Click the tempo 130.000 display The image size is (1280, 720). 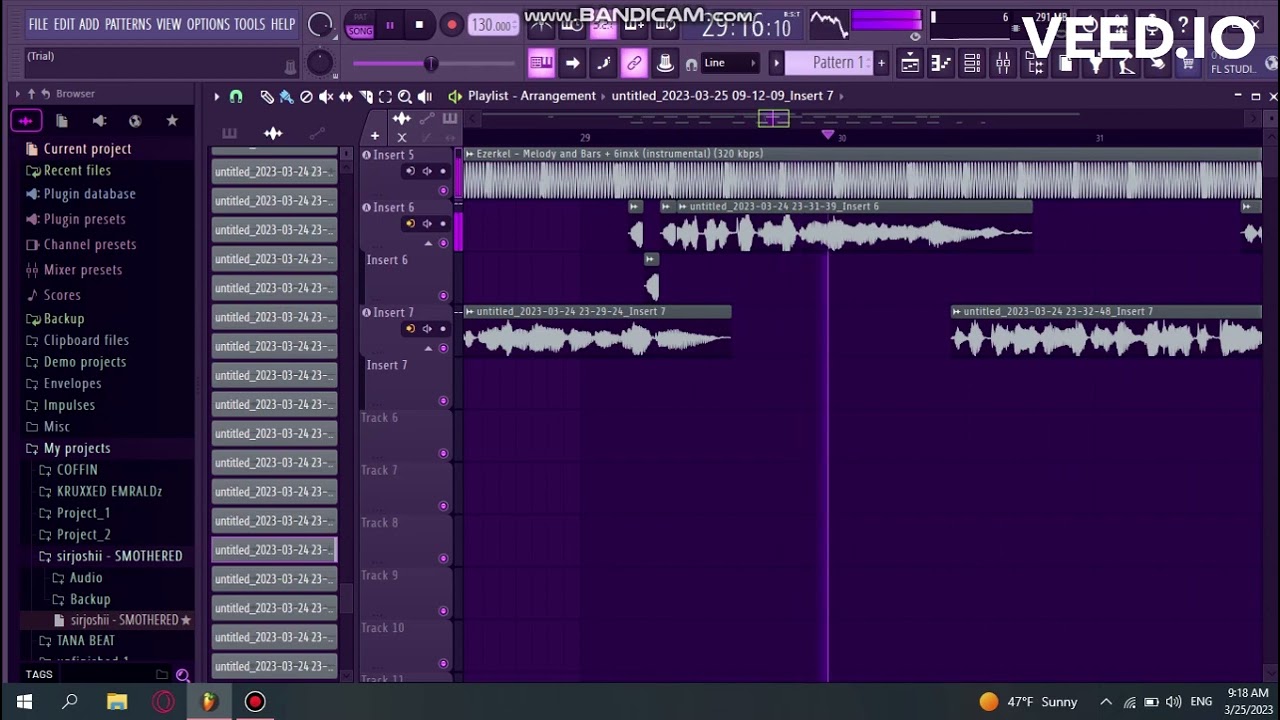(492, 25)
